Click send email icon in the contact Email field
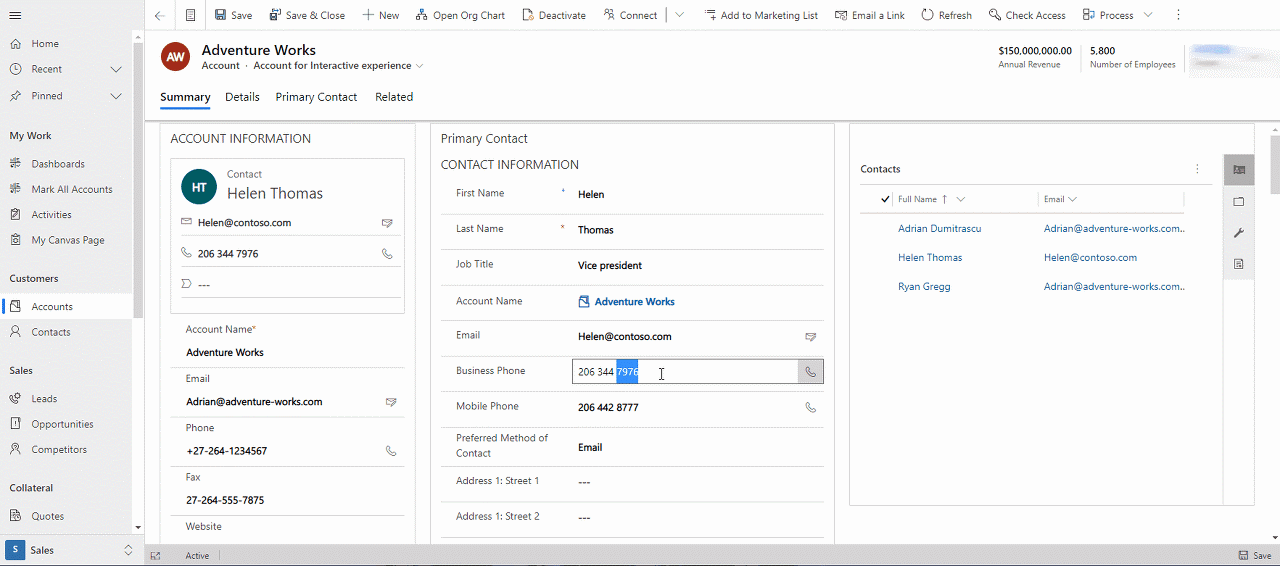The image size is (1280, 566). [811, 337]
